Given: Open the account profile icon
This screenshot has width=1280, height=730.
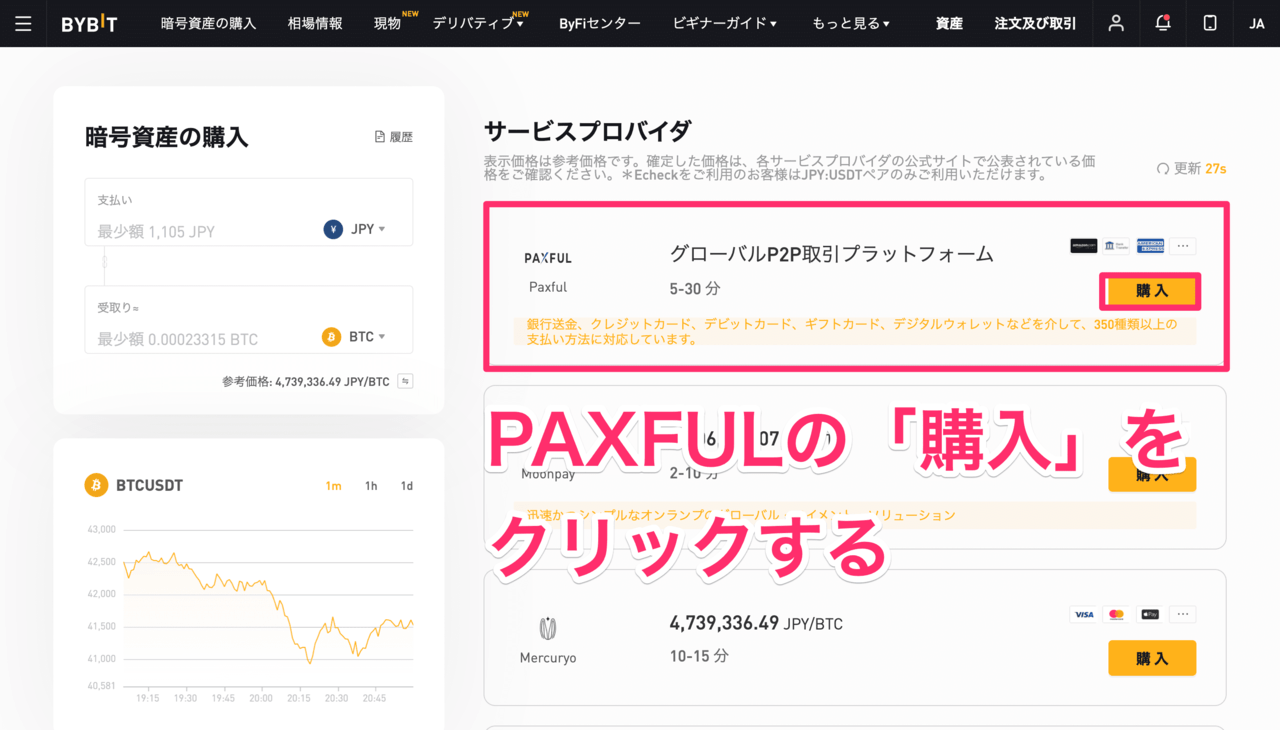Looking at the screenshot, I should click(x=1115, y=23).
